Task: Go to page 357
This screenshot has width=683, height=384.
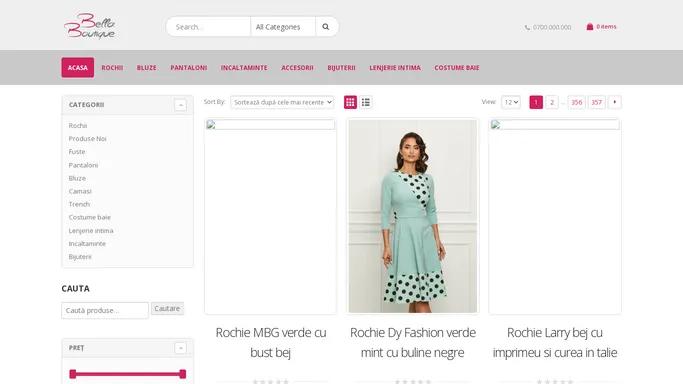Action: pyautogui.click(x=596, y=102)
